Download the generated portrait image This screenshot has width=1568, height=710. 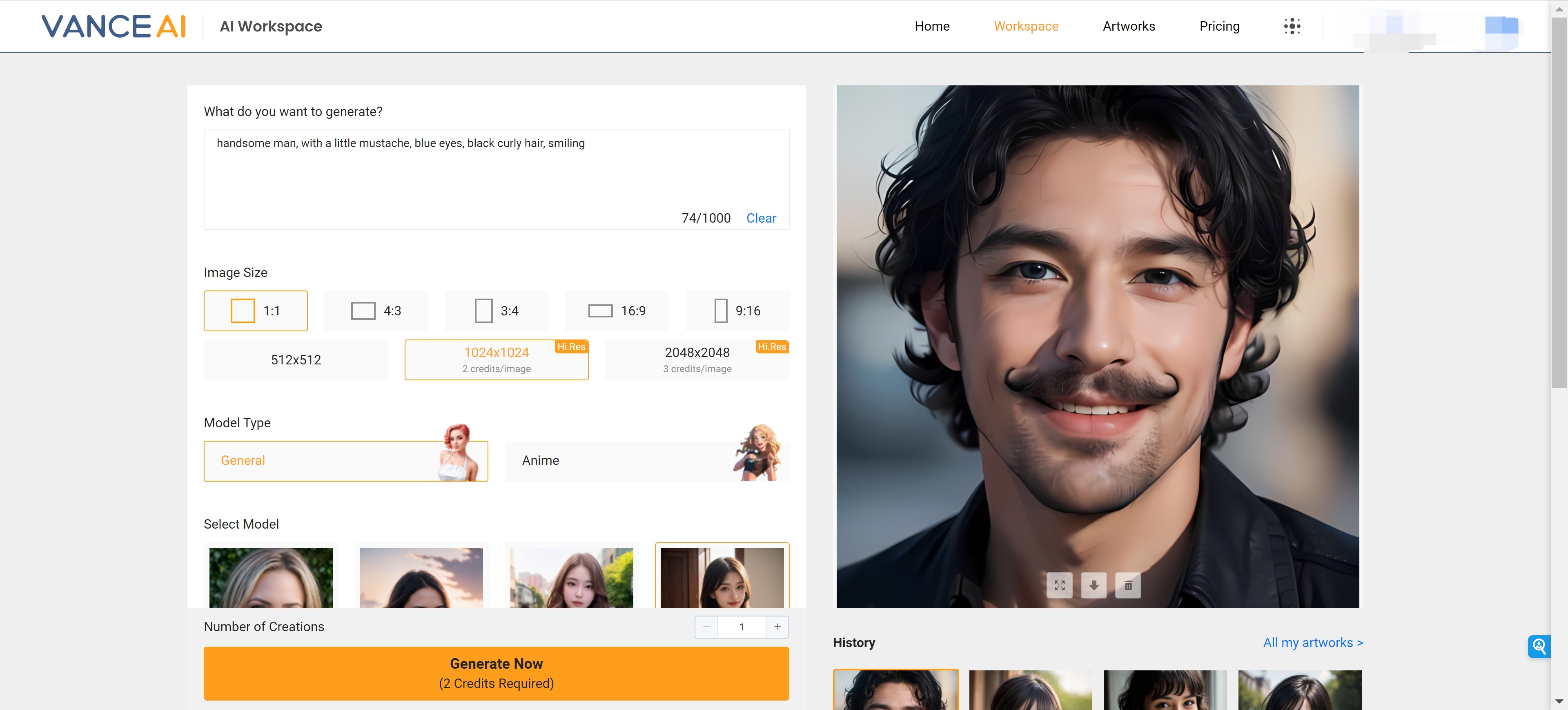pyautogui.click(x=1094, y=585)
